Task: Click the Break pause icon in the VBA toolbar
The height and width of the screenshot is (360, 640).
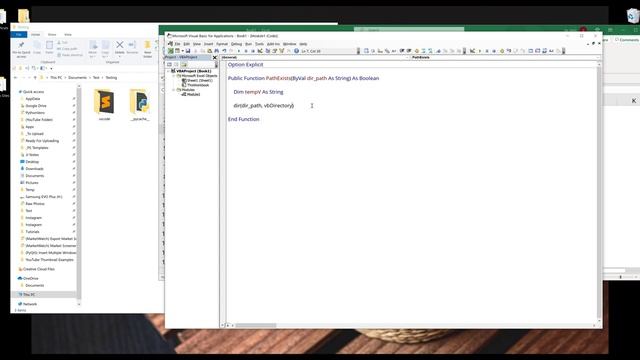Action: click(246, 51)
